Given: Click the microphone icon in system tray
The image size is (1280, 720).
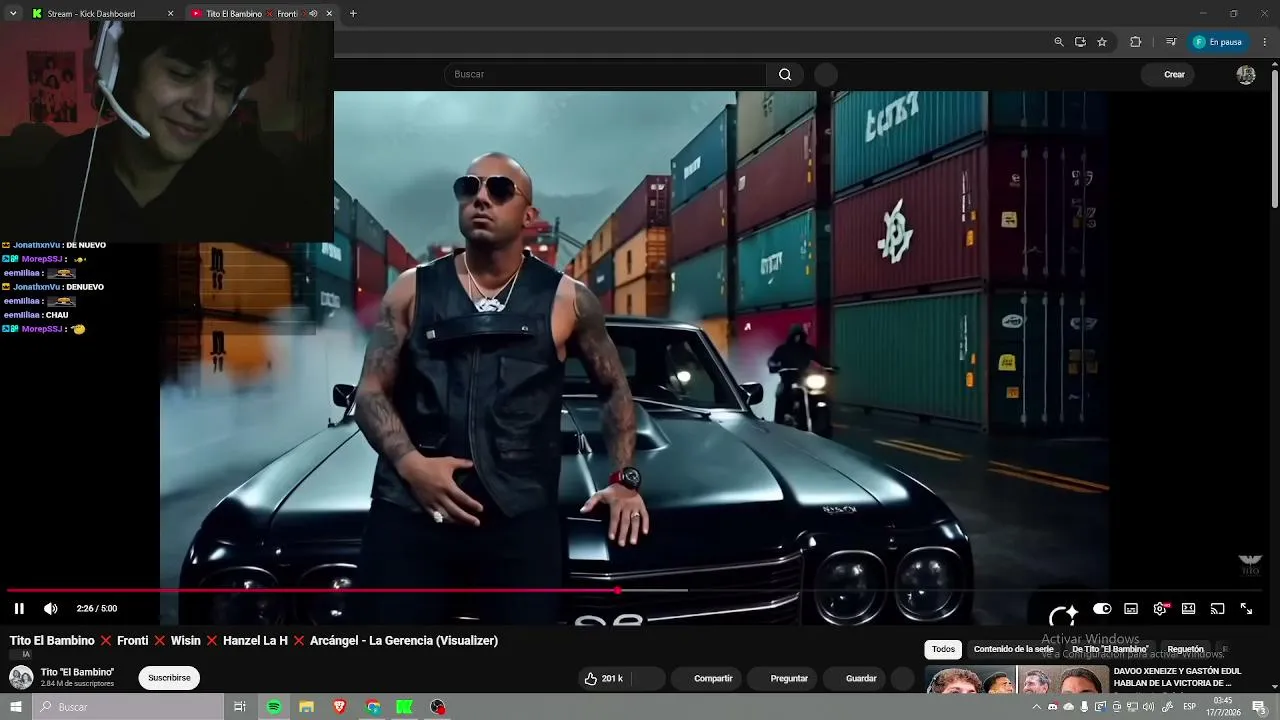Looking at the screenshot, I should [1084, 707].
